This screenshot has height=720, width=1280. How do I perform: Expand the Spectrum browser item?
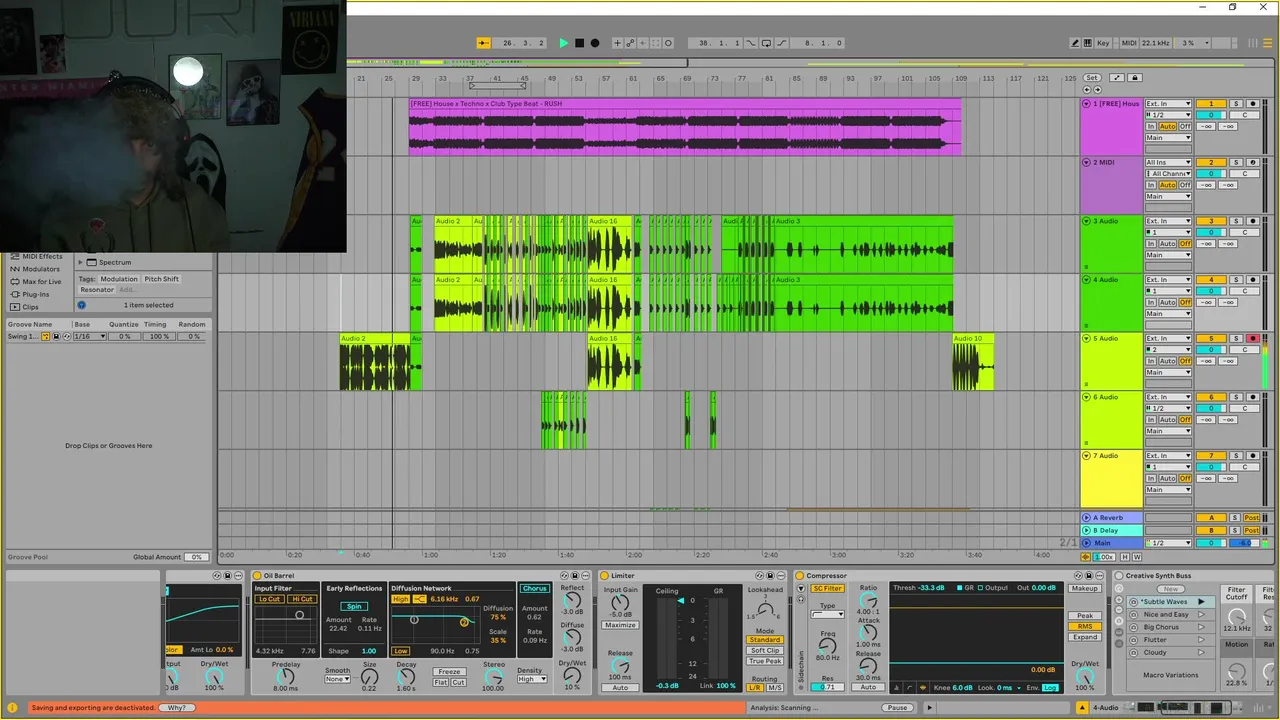tap(81, 263)
